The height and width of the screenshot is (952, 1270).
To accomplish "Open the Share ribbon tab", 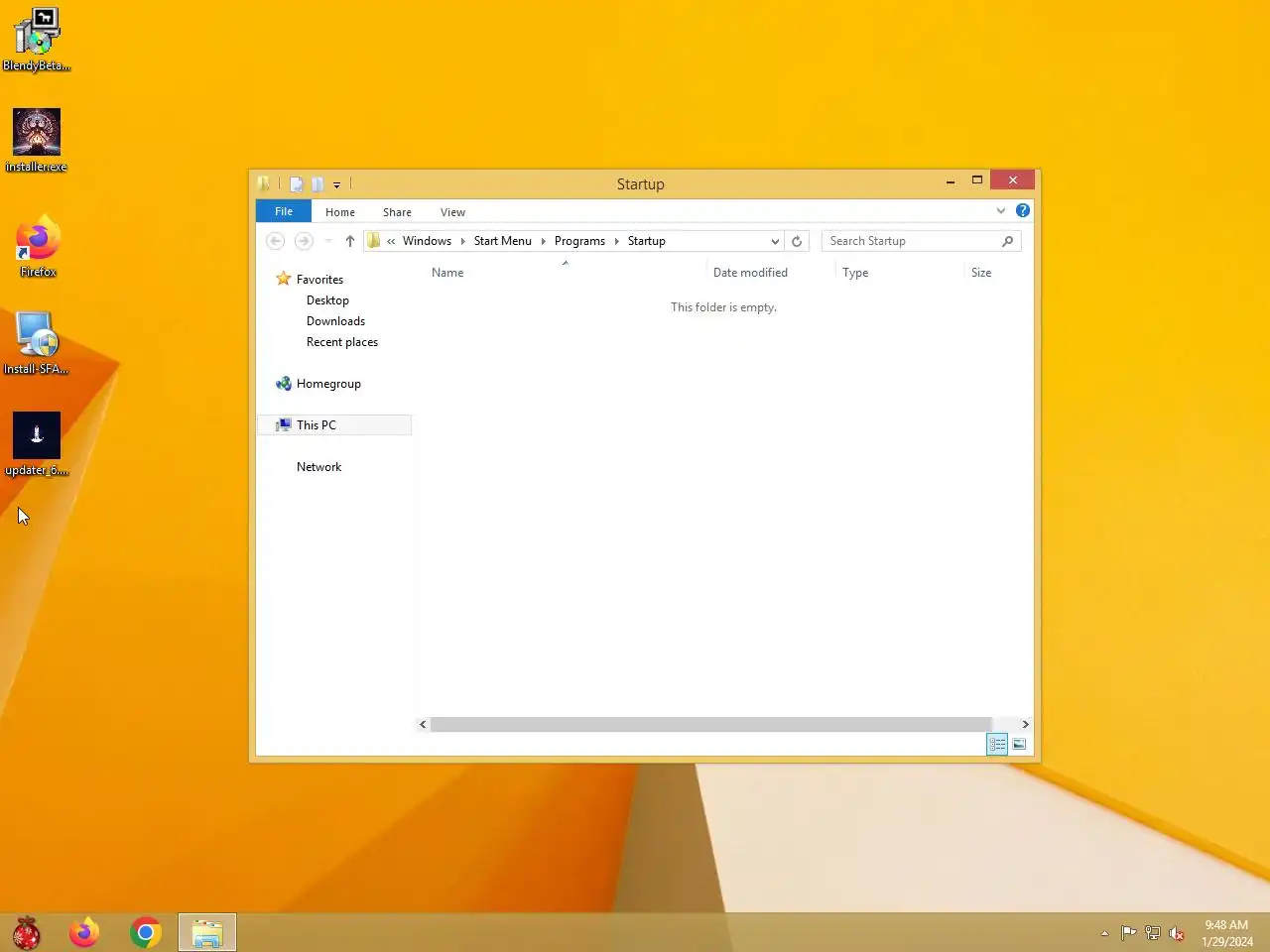I will pos(397,212).
